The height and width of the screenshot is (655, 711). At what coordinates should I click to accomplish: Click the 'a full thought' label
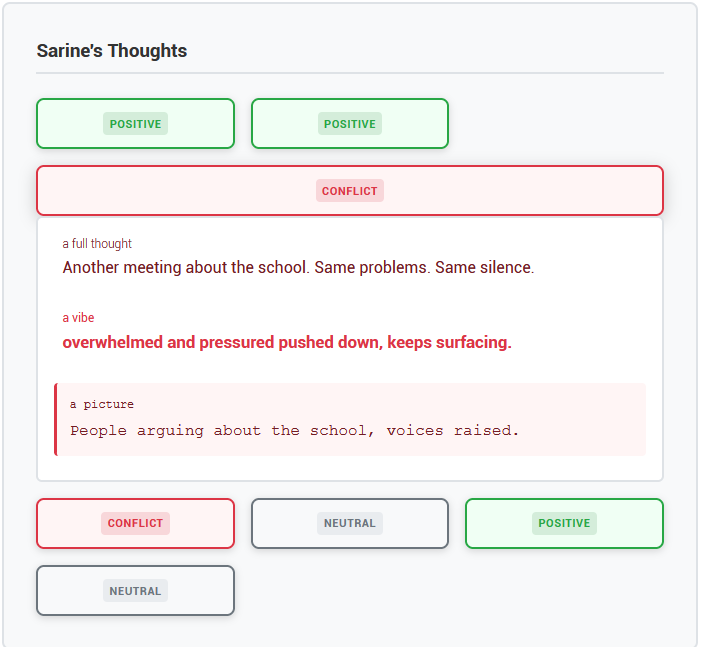coord(97,244)
